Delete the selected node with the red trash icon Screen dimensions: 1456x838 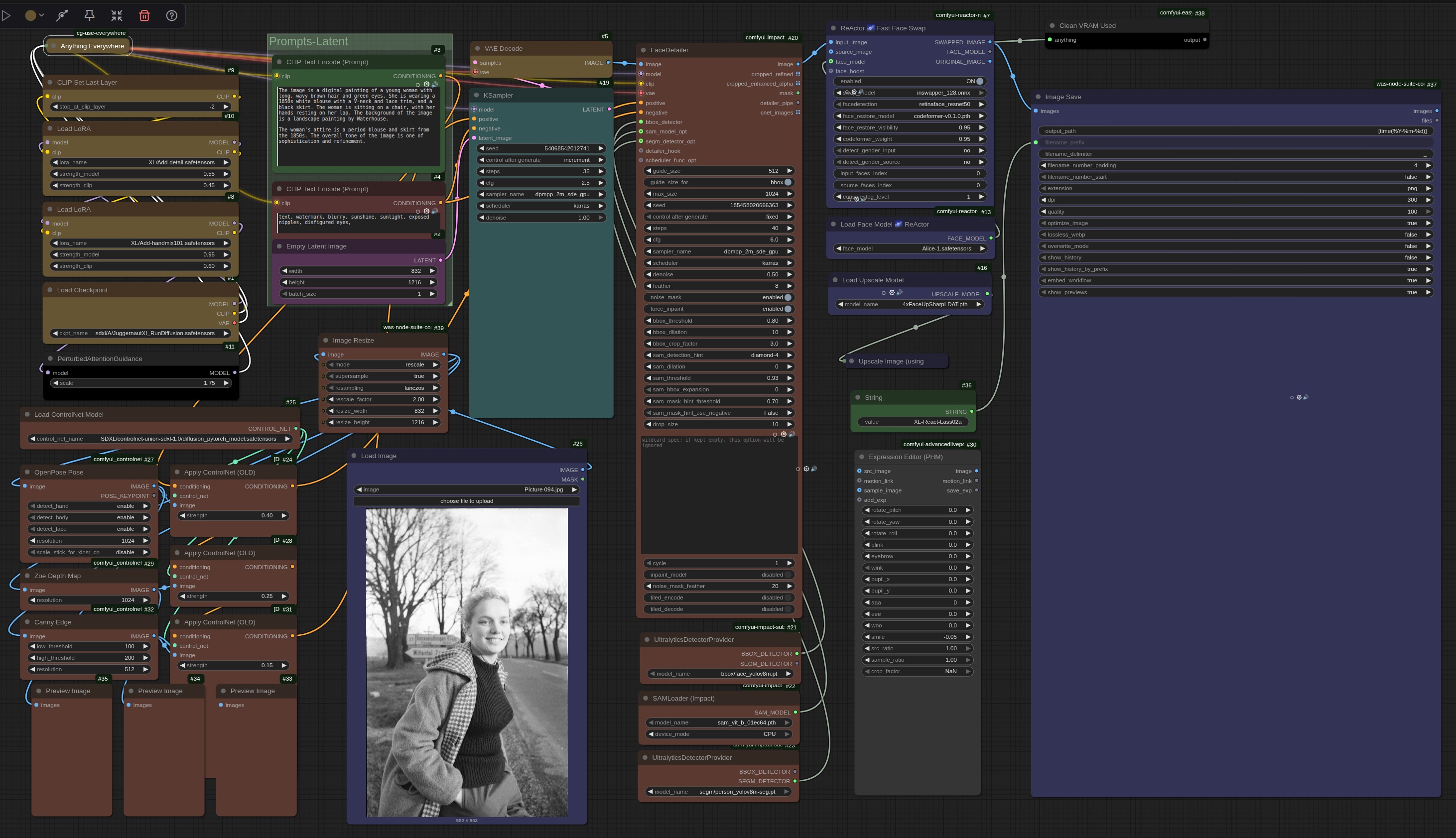tap(144, 15)
